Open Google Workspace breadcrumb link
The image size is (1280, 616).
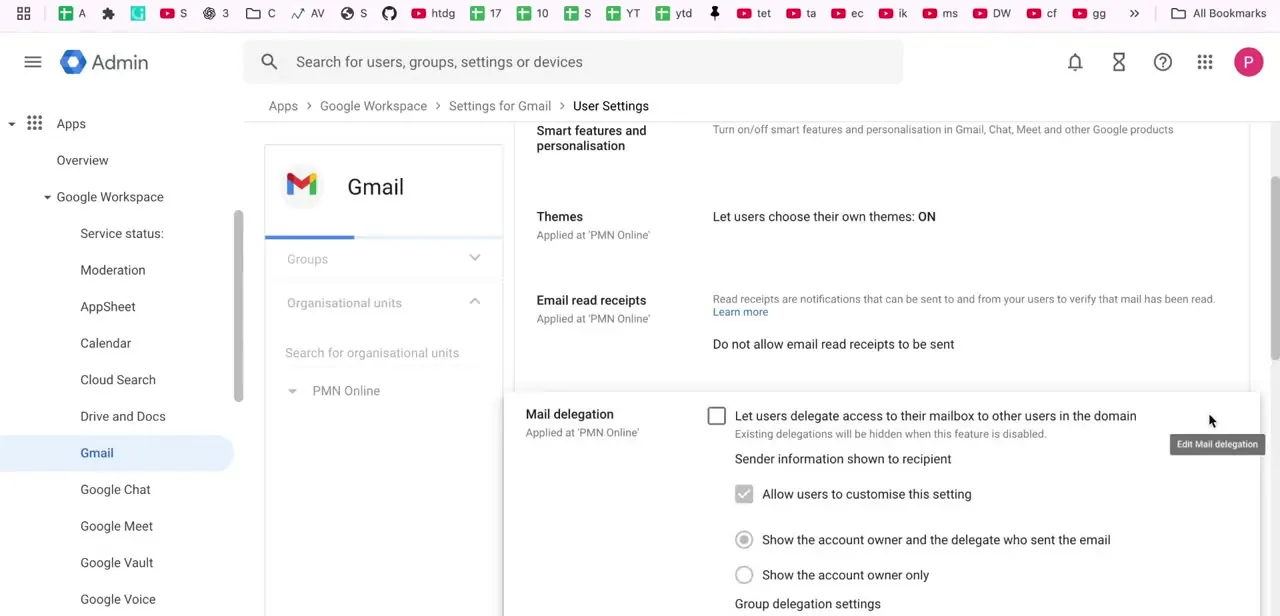tap(373, 106)
